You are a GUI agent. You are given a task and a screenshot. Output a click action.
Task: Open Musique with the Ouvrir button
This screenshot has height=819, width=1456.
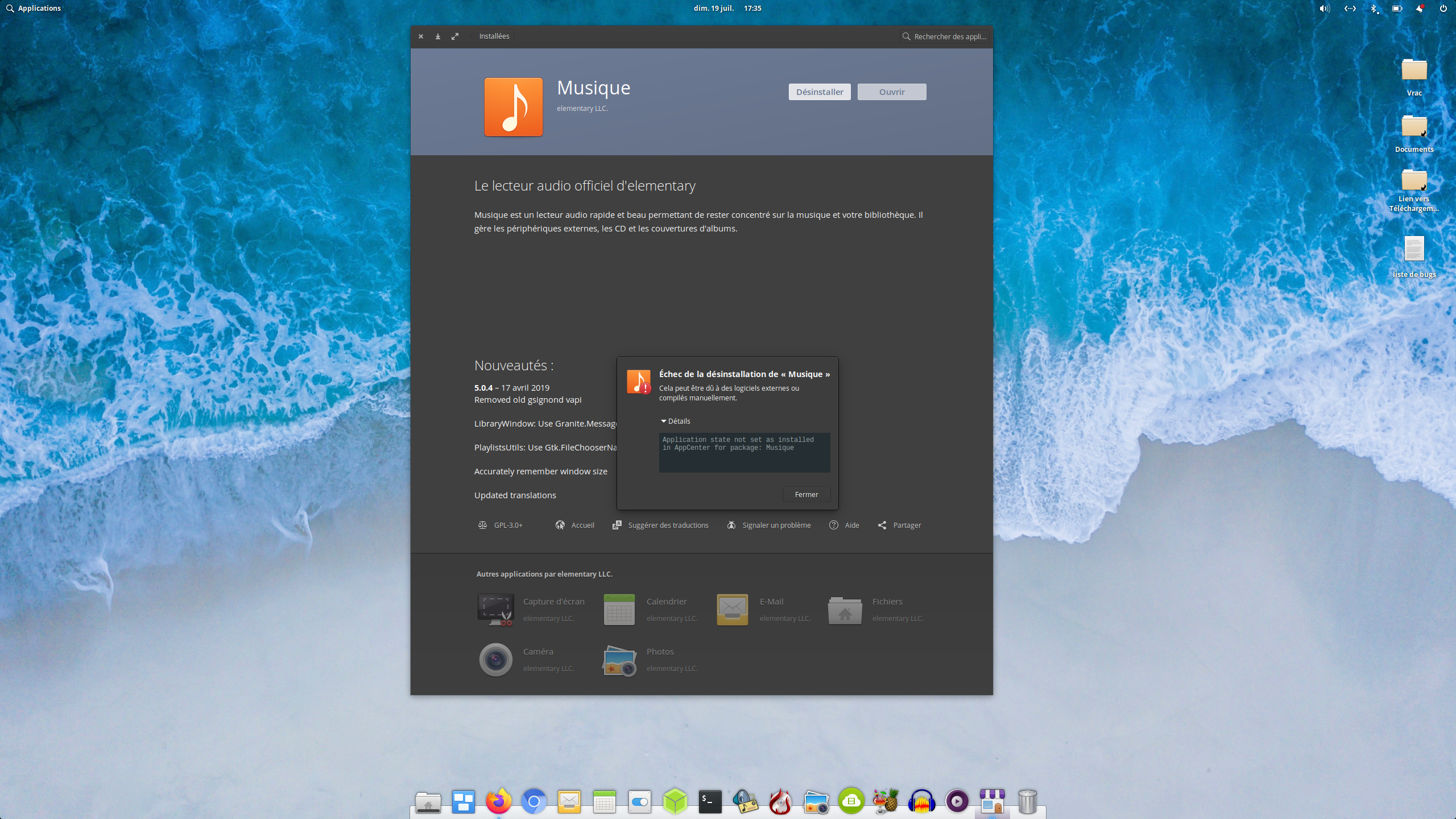[892, 92]
